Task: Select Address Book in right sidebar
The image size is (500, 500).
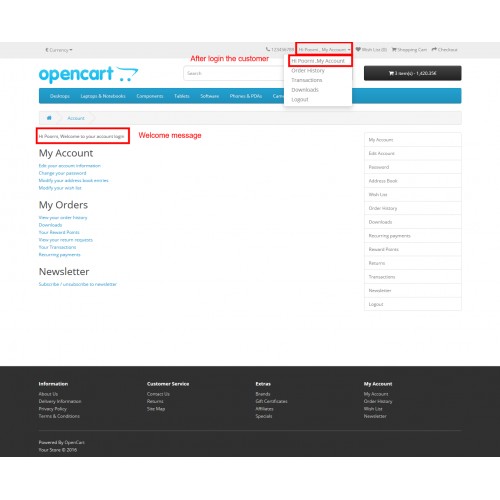Action: point(413,181)
